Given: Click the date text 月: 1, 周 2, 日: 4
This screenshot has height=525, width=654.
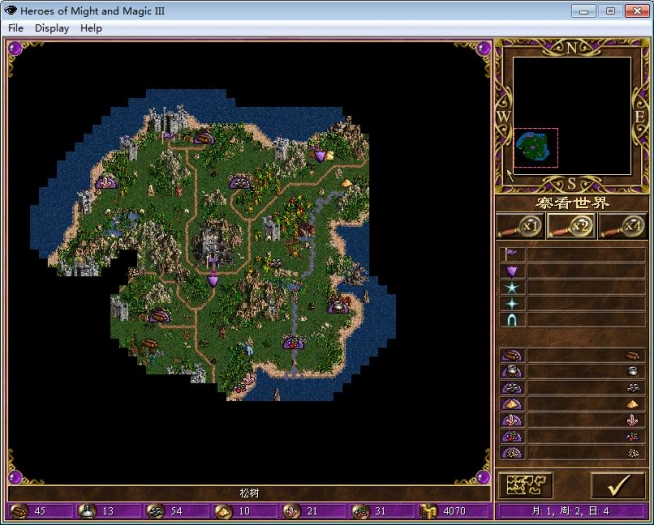Looking at the screenshot, I should tap(571, 510).
